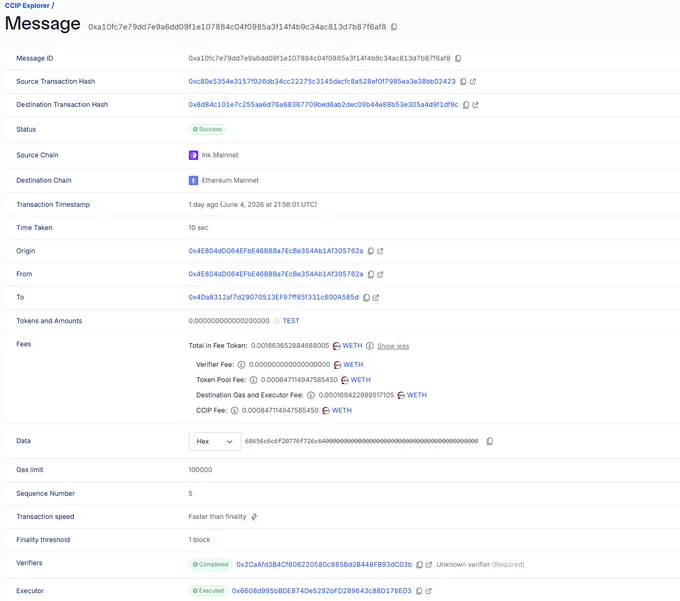Screen dimensions: 680x601
Task: Click the Finality threshold value '1 block'
Action: point(199,540)
